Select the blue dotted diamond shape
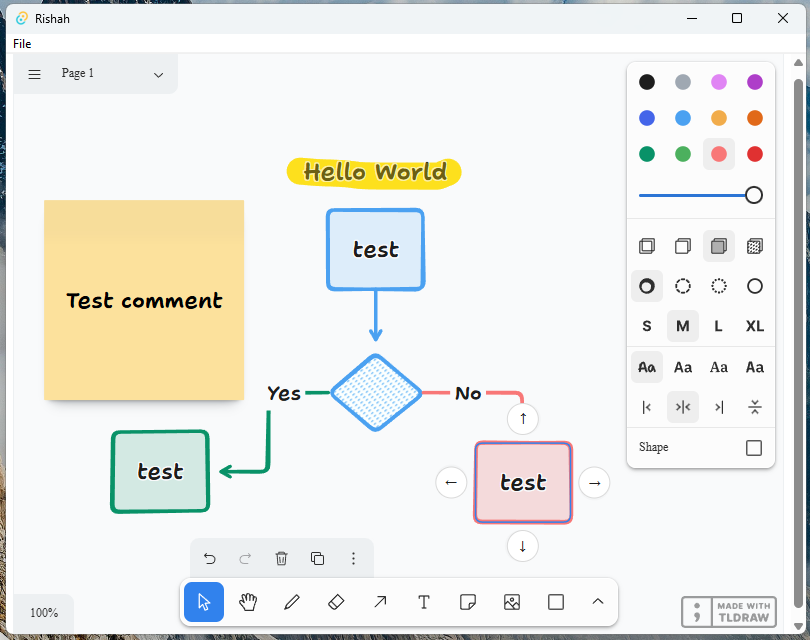The image size is (810, 640). pyautogui.click(x=376, y=393)
